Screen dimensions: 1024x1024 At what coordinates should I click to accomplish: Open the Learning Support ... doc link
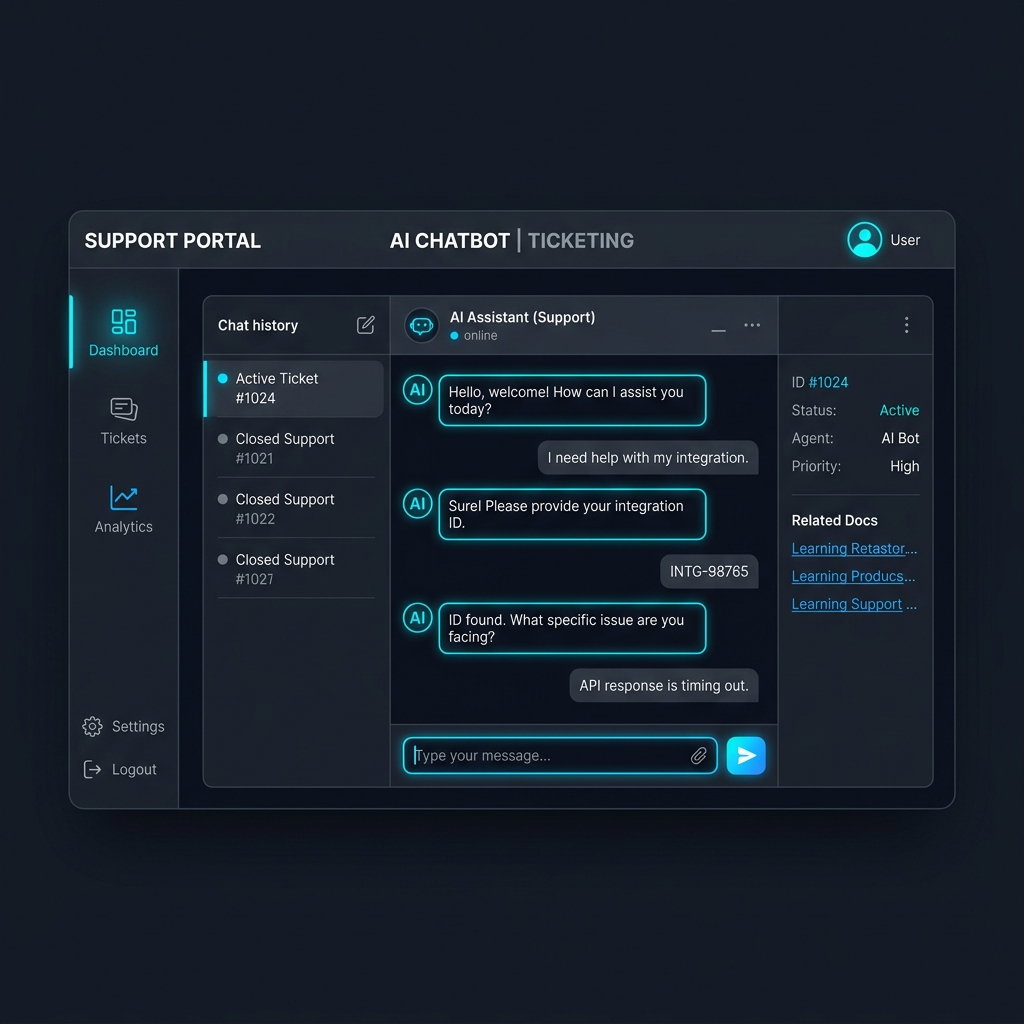point(854,604)
